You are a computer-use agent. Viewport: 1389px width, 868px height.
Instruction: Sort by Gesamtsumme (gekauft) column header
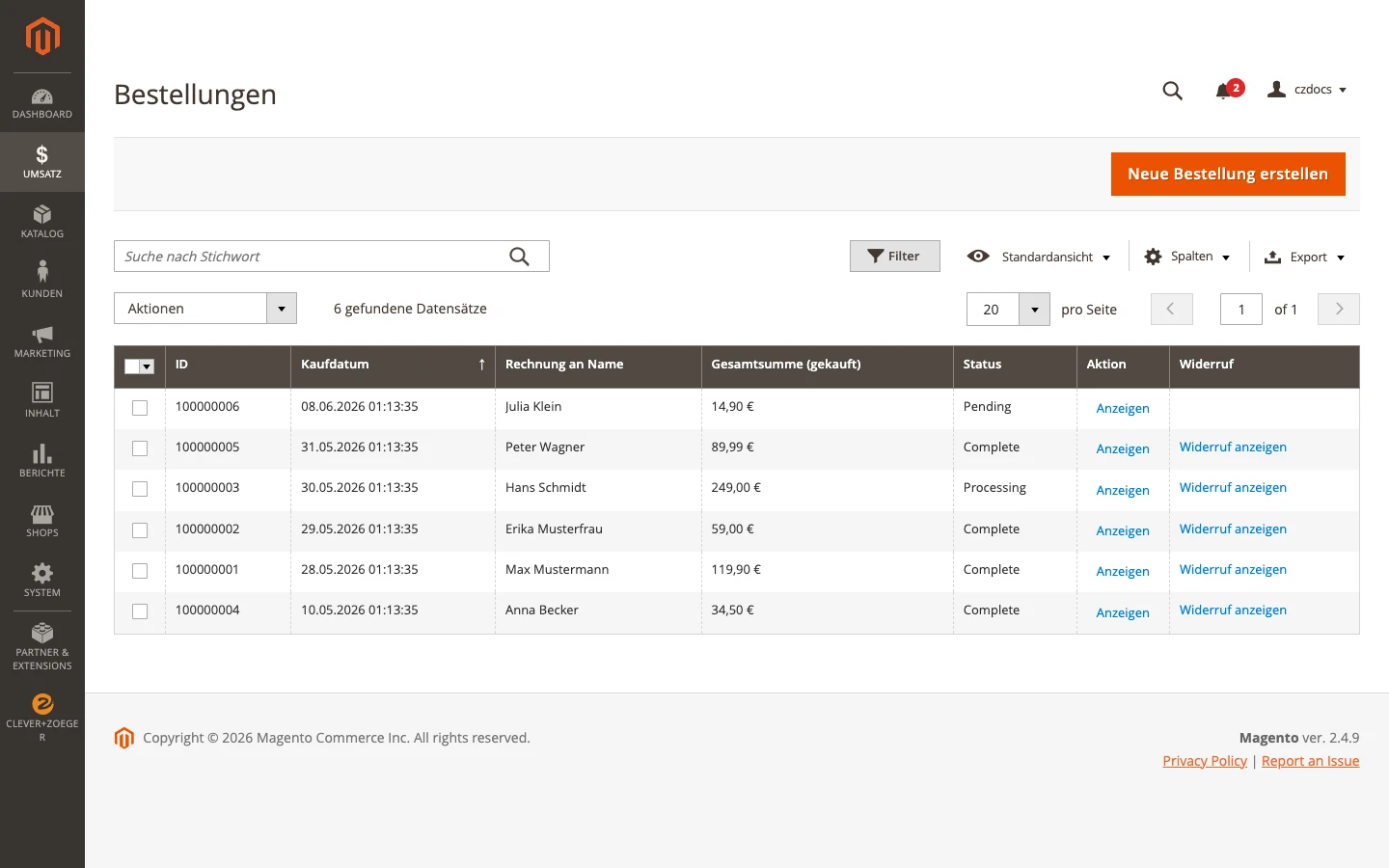tap(828, 365)
